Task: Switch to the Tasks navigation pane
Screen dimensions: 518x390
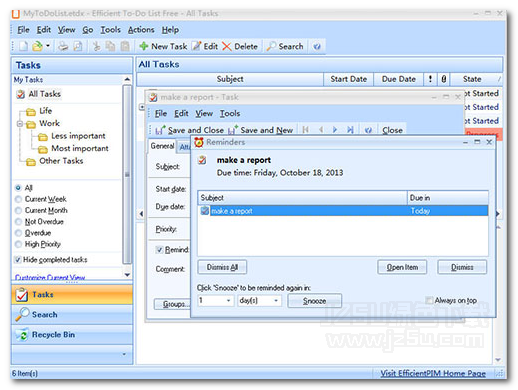Action: [x=72, y=295]
